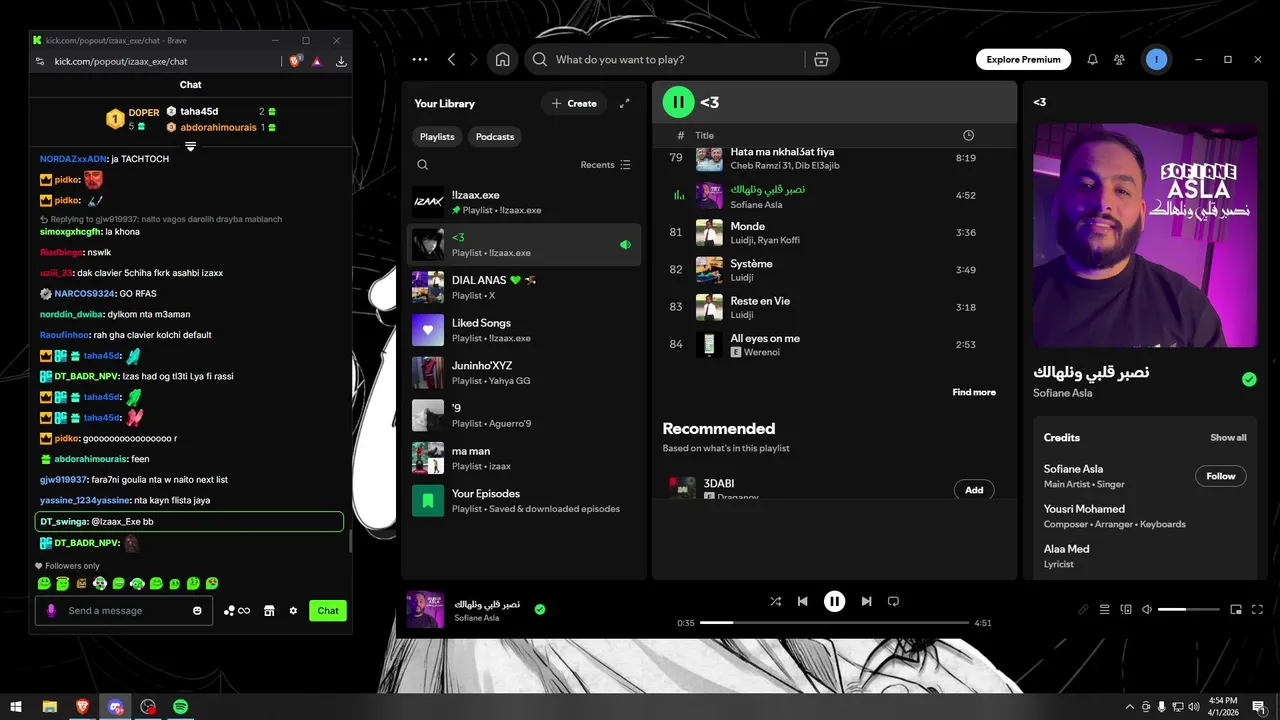Open the Liked Songs playlist
Image resolution: width=1280 pixels, height=720 pixels.
tap(525, 330)
